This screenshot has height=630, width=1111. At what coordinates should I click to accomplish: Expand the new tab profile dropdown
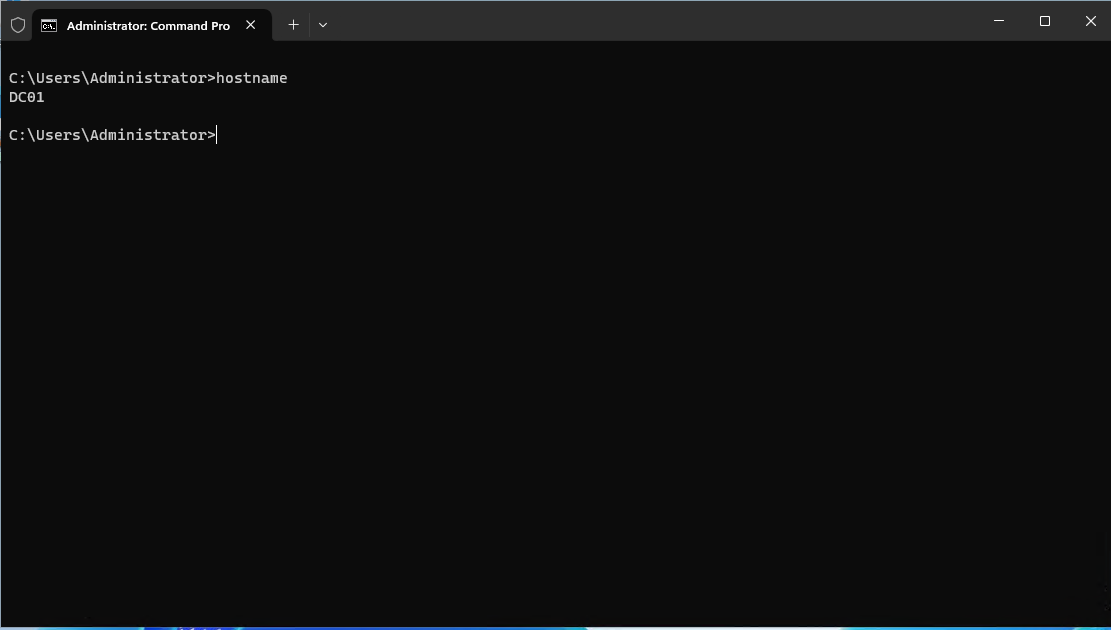(323, 25)
